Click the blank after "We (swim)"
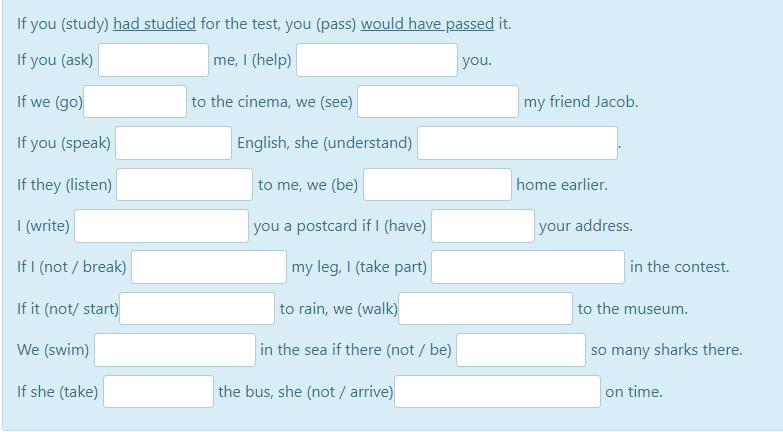783x432 pixels. [175, 350]
